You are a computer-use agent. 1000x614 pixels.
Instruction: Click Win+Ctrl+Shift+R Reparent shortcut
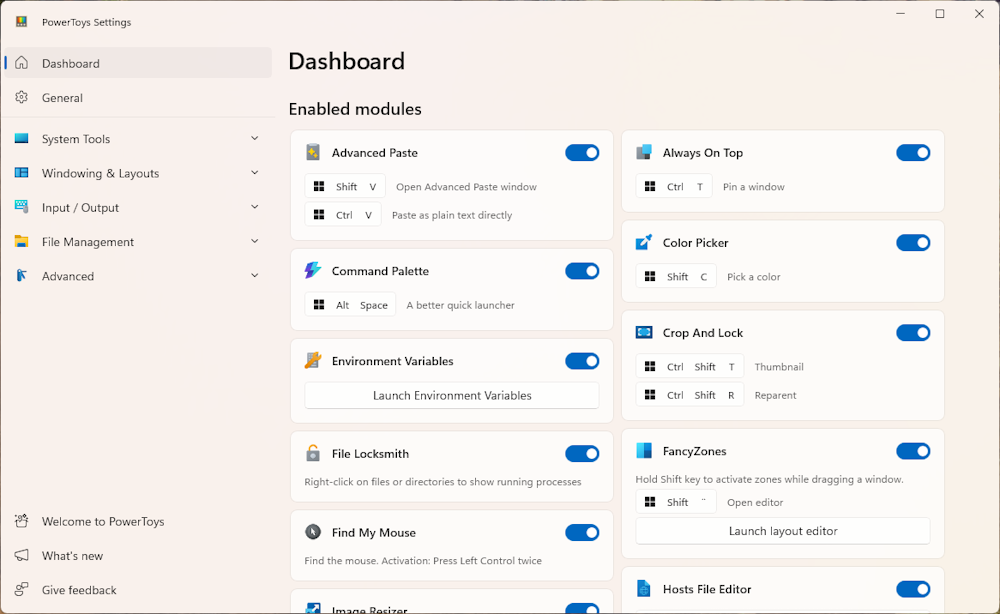(x=689, y=395)
